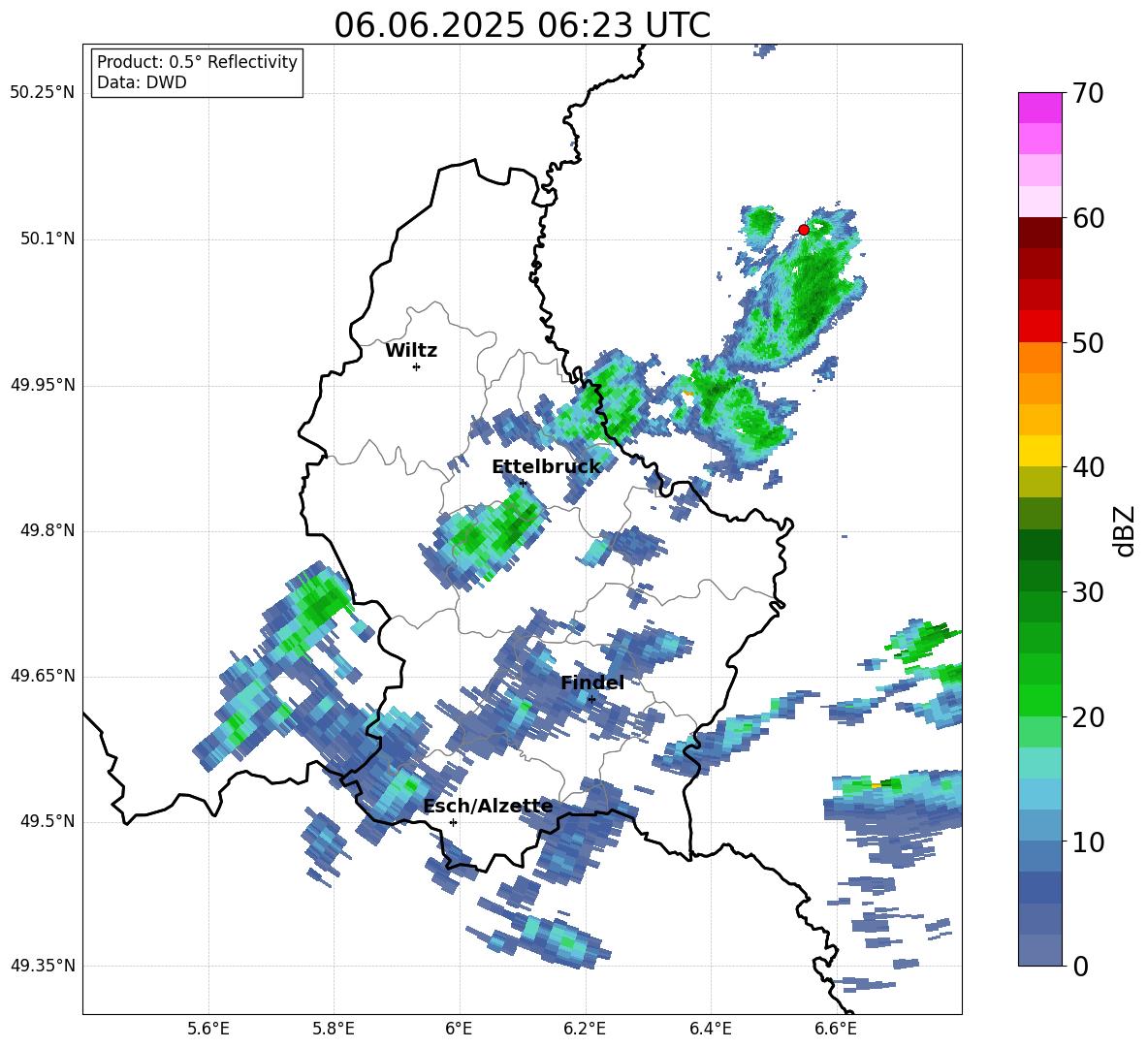Click the 5.8°E longitude label
Image resolution: width=1148 pixels, height=1048 pixels.
click(x=334, y=1029)
